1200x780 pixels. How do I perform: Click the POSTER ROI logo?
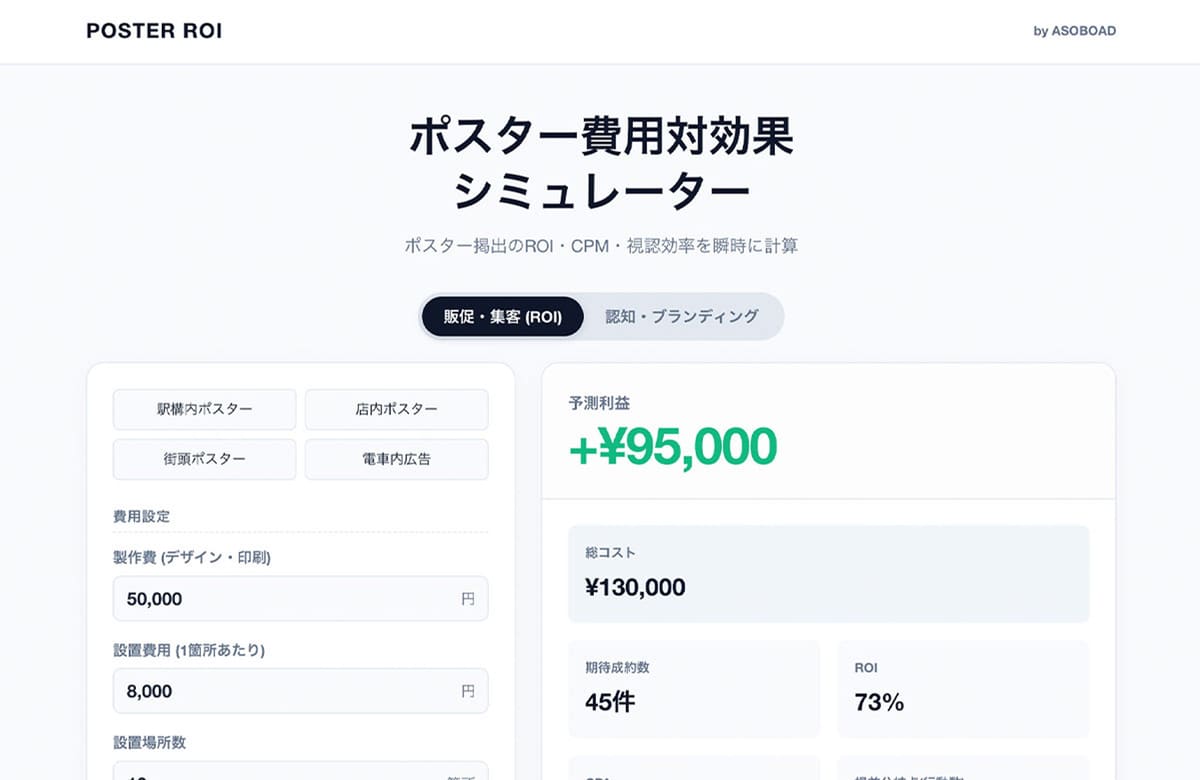154,31
